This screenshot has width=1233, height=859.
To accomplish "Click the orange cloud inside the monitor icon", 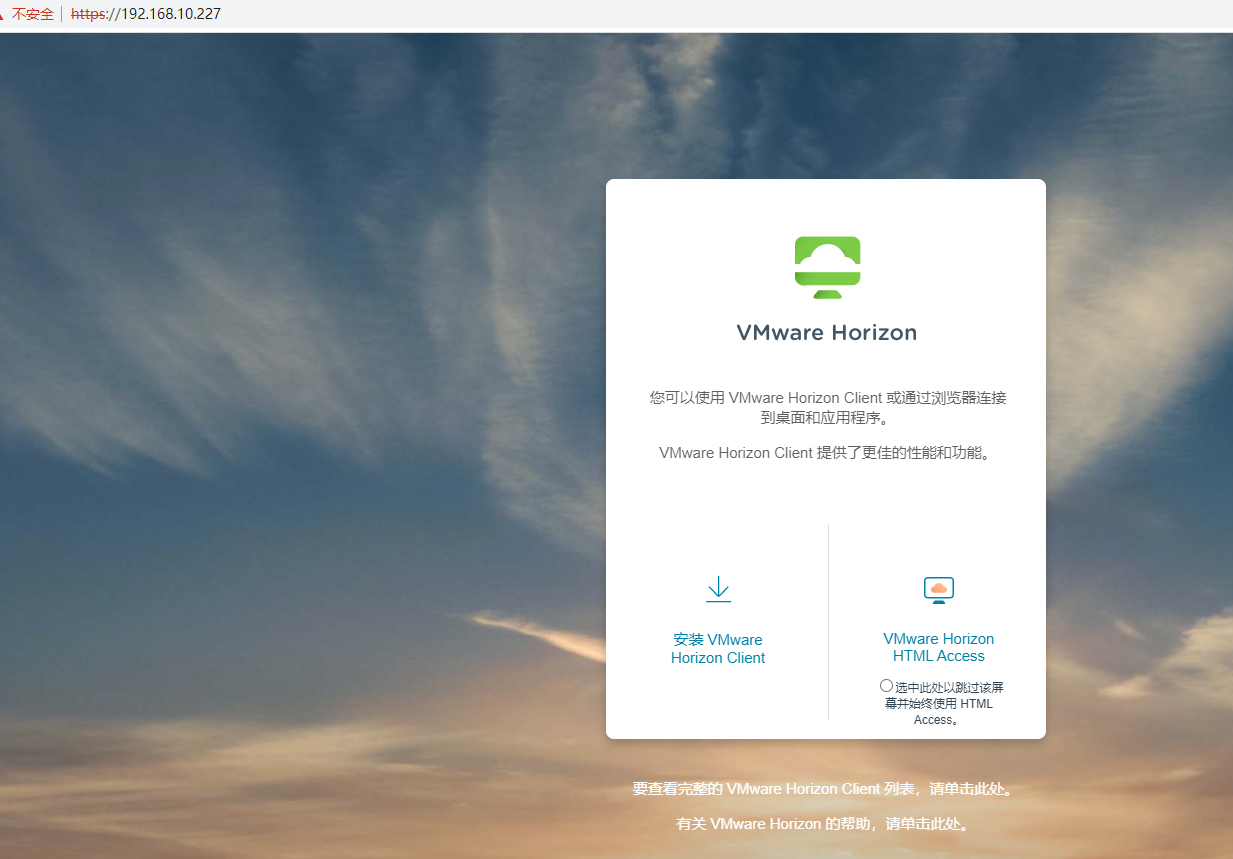I will (x=938, y=587).
